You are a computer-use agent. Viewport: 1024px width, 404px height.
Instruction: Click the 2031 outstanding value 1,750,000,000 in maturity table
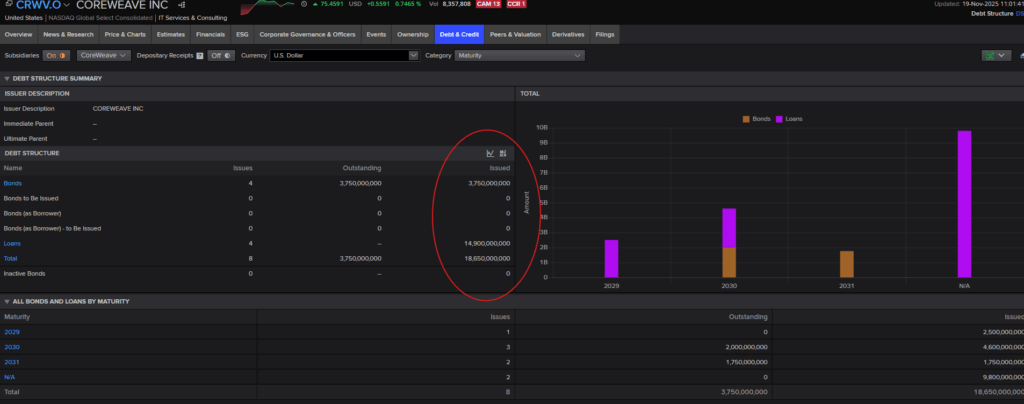click(744, 362)
